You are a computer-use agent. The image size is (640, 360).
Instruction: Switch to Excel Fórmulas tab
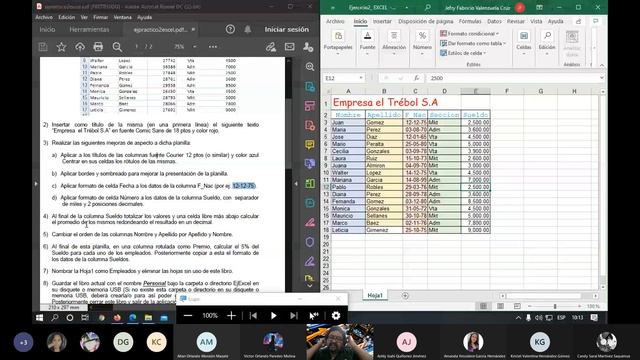tap(470, 21)
